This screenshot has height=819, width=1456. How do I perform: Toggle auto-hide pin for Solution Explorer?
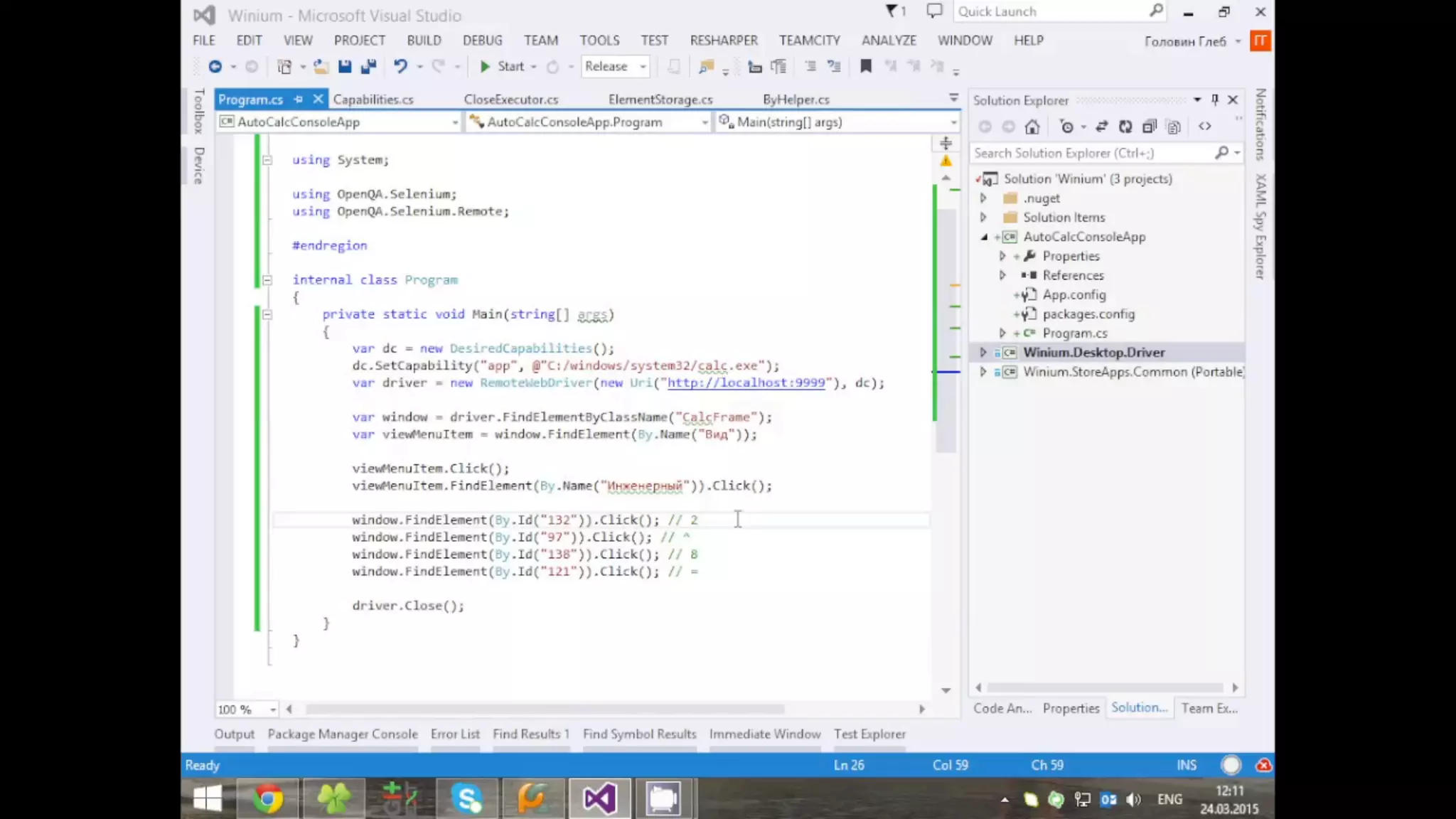pyautogui.click(x=1215, y=100)
